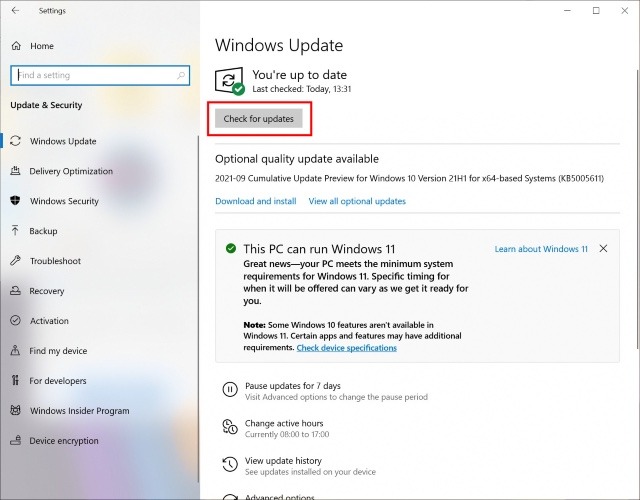Open the Recovery settings page

[x=47, y=291]
